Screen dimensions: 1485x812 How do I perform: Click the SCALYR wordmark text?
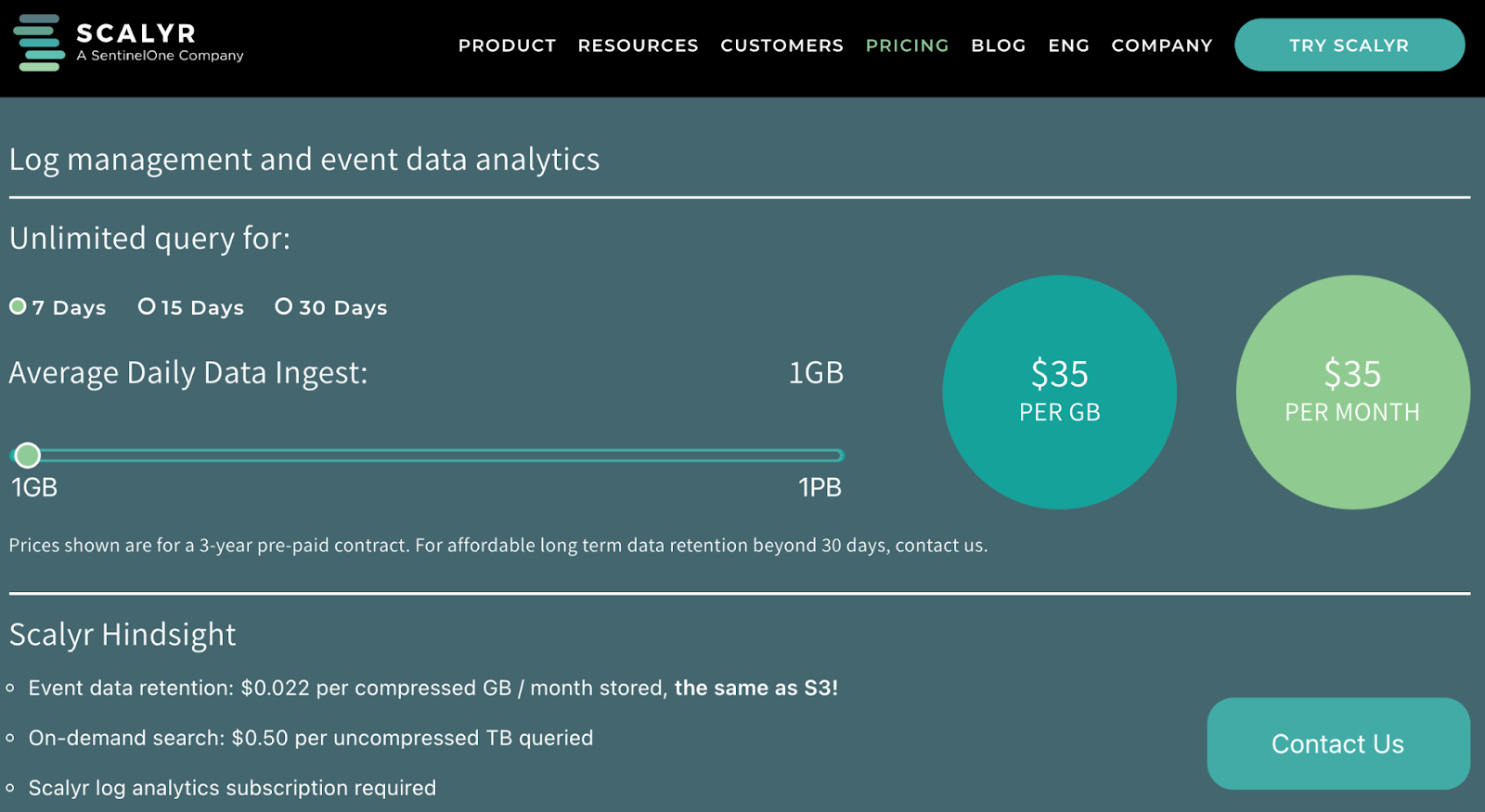[136, 33]
